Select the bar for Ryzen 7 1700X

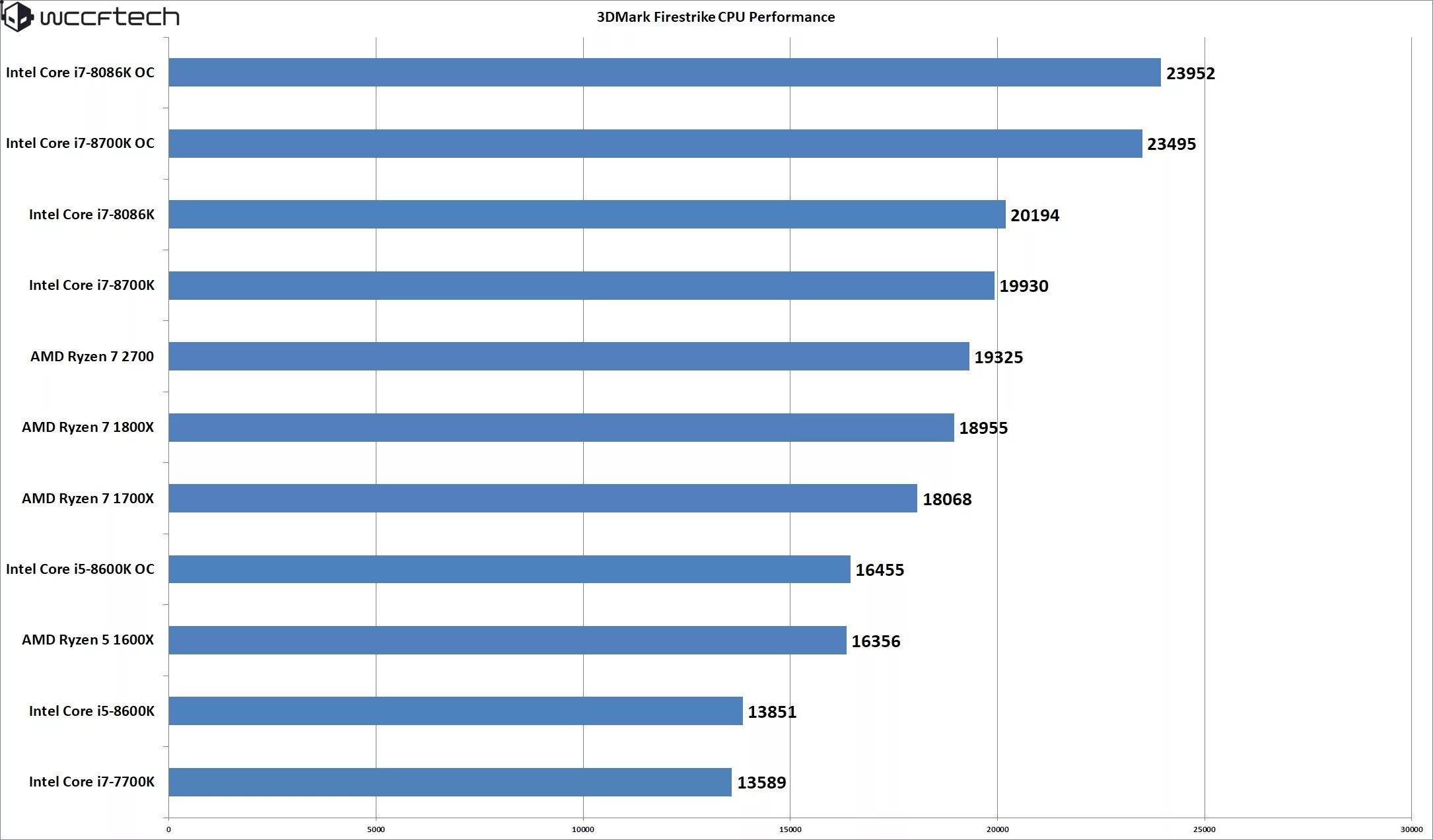[x=543, y=498]
